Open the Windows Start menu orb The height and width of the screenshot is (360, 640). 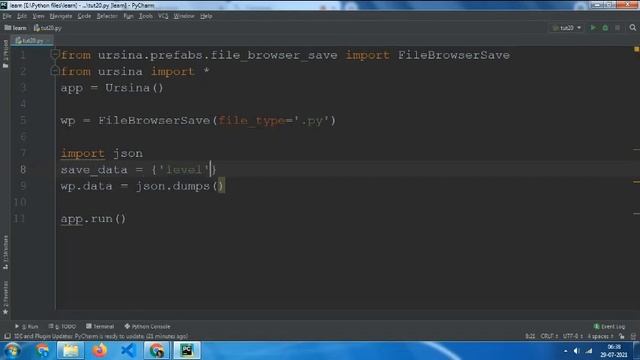[12, 351]
